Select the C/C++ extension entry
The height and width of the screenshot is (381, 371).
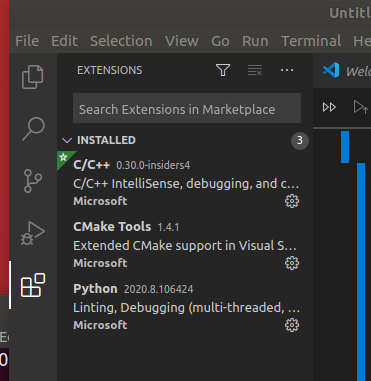(x=185, y=182)
